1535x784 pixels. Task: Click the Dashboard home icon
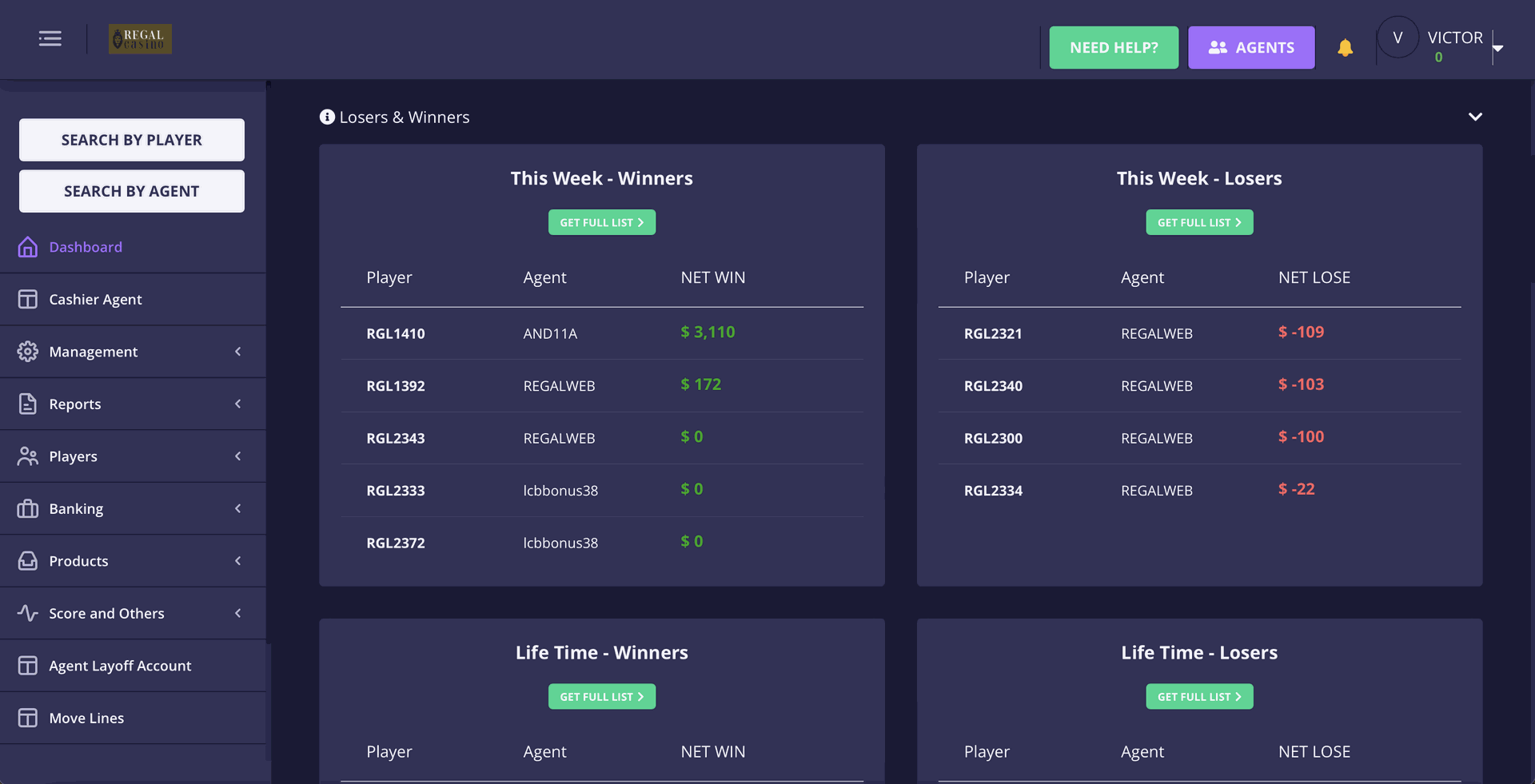(28, 247)
